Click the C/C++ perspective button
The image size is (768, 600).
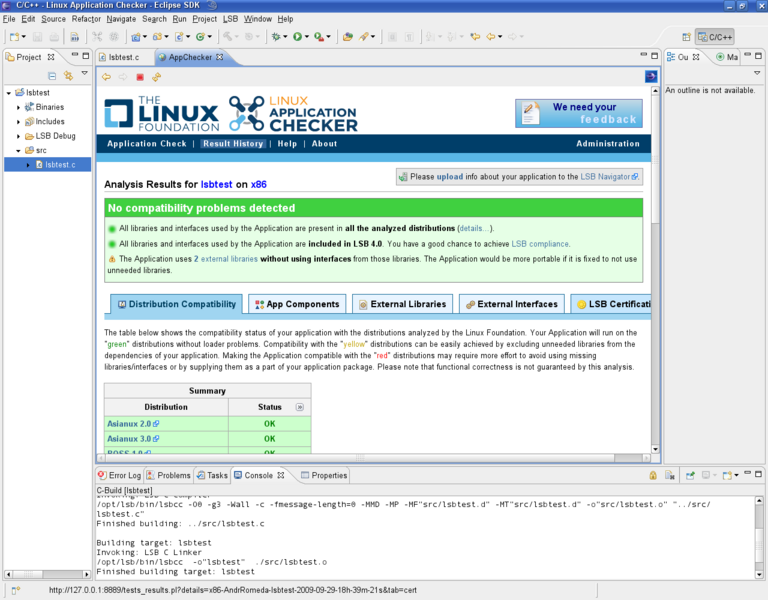(x=715, y=37)
